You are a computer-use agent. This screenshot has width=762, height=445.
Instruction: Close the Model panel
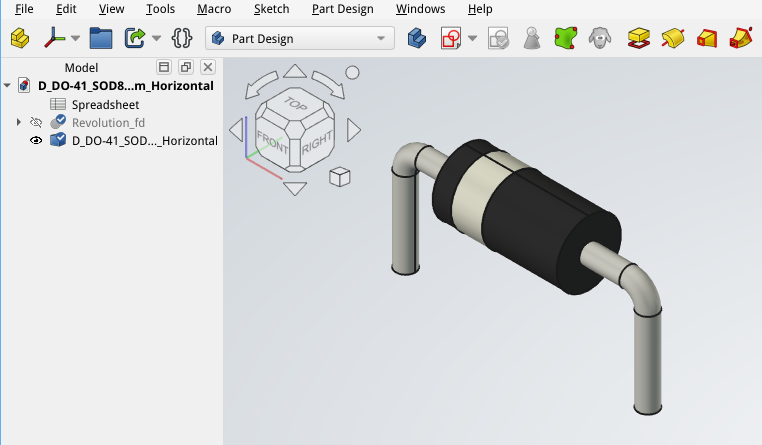(x=208, y=67)
